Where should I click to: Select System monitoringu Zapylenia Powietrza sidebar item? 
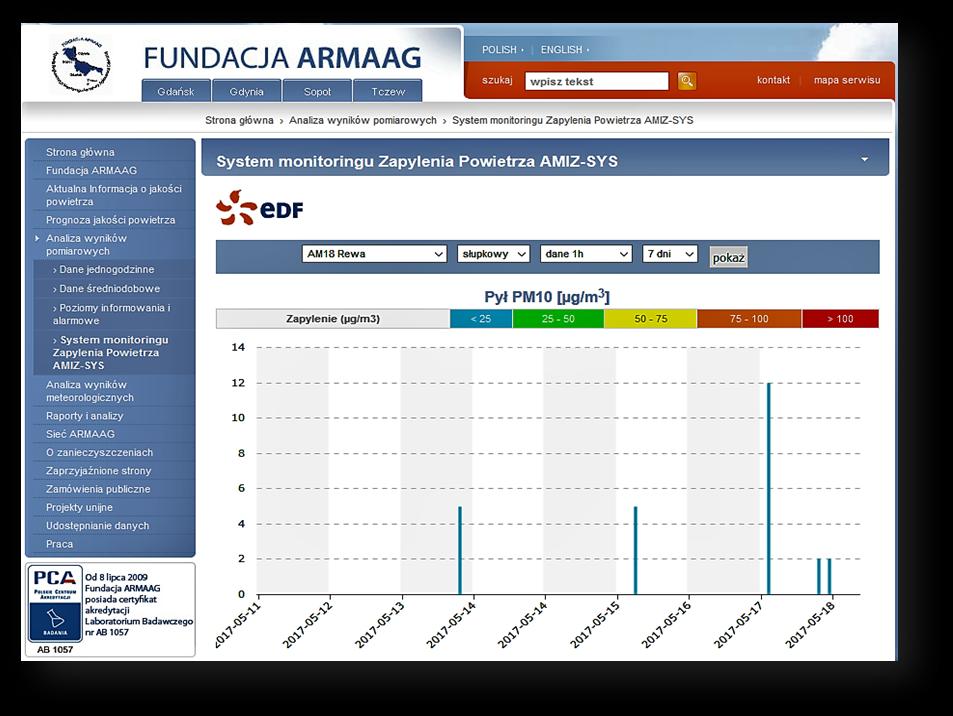(x=111, y=353)
